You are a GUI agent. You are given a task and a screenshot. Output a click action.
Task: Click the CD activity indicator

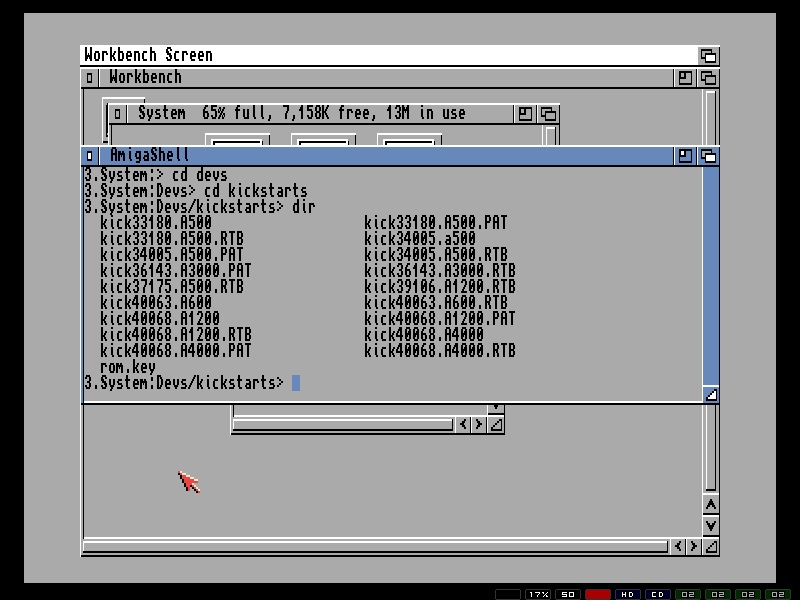coord(658,594)
